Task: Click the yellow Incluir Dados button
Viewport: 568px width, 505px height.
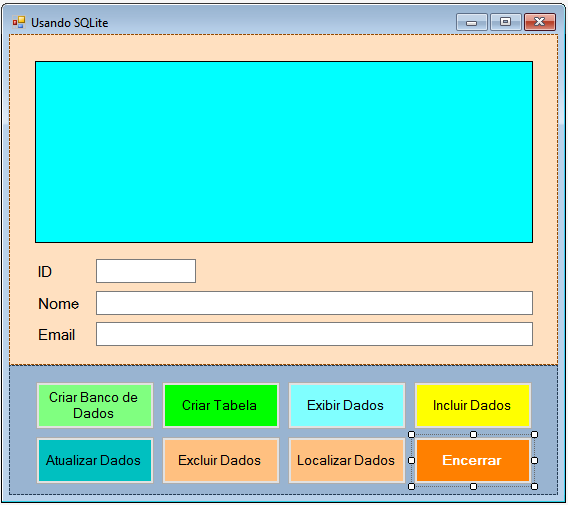Action: coord(473,405)
